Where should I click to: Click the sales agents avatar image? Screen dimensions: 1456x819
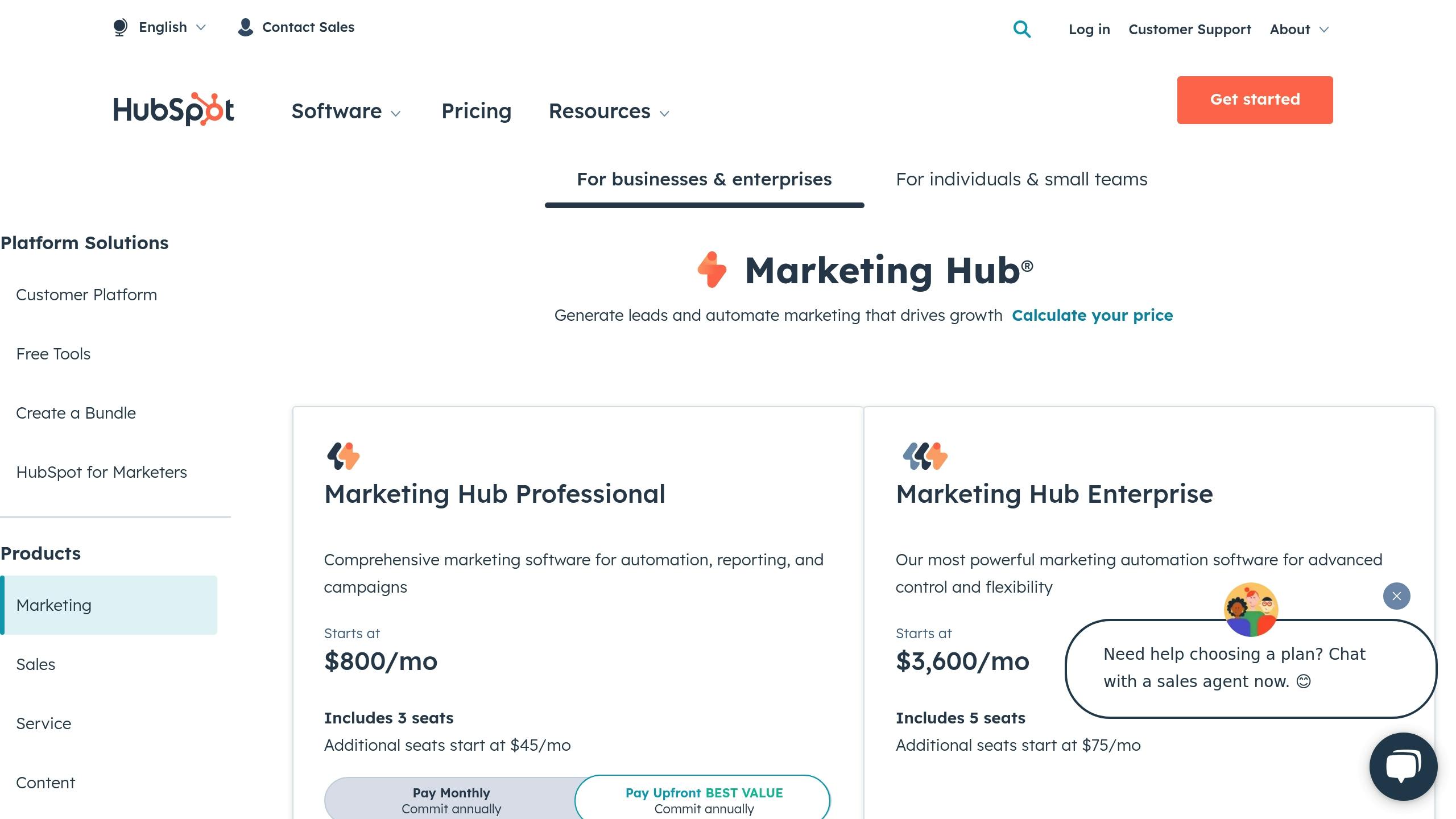[1251, 610]
